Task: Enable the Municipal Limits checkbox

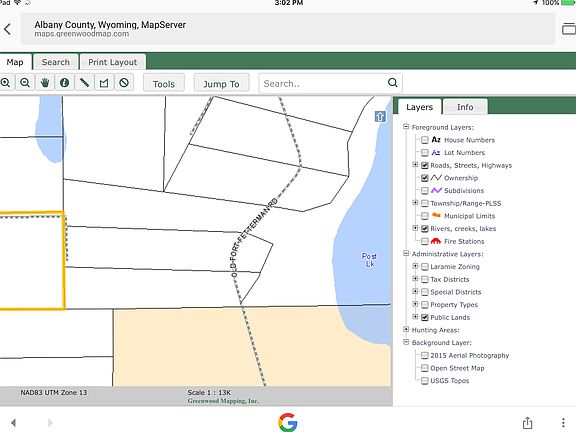Action: pos(425,216)
